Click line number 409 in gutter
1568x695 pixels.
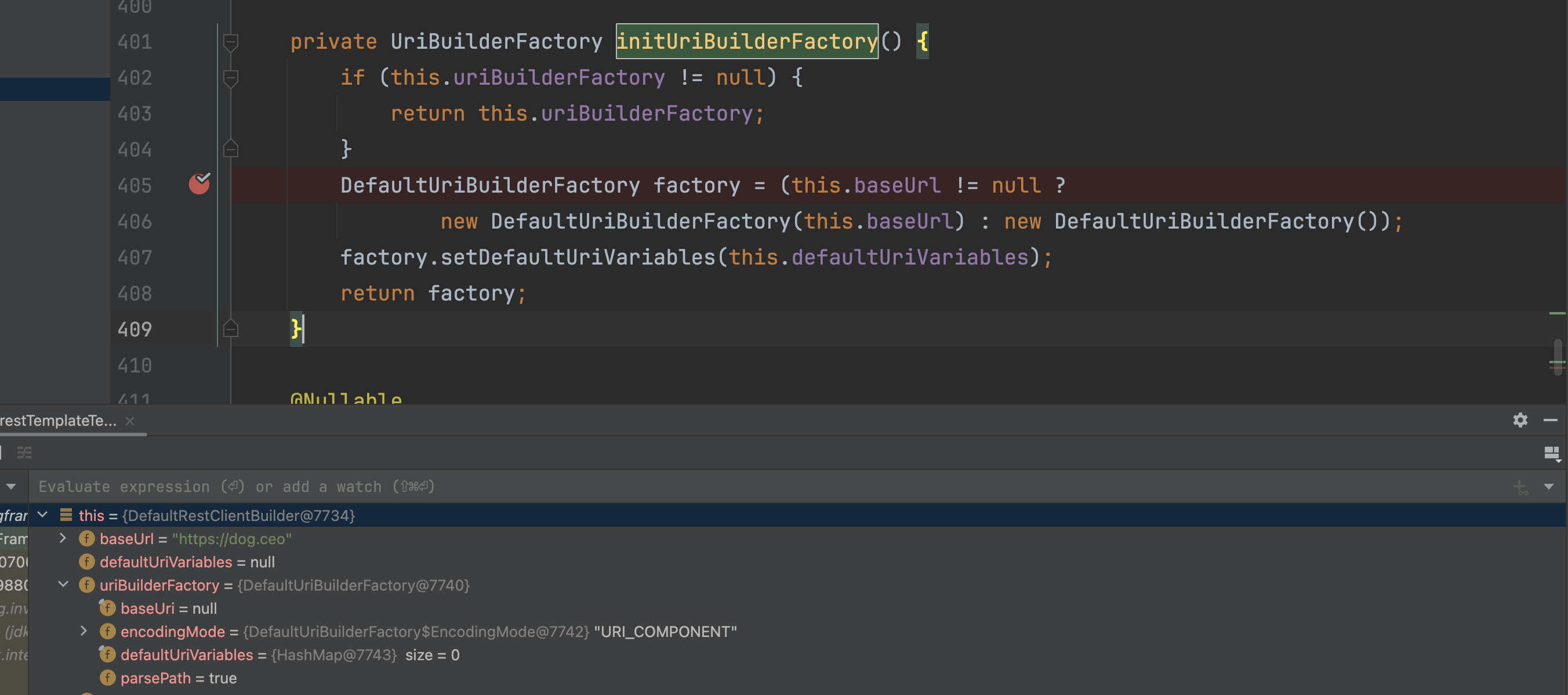click(135, 329)
